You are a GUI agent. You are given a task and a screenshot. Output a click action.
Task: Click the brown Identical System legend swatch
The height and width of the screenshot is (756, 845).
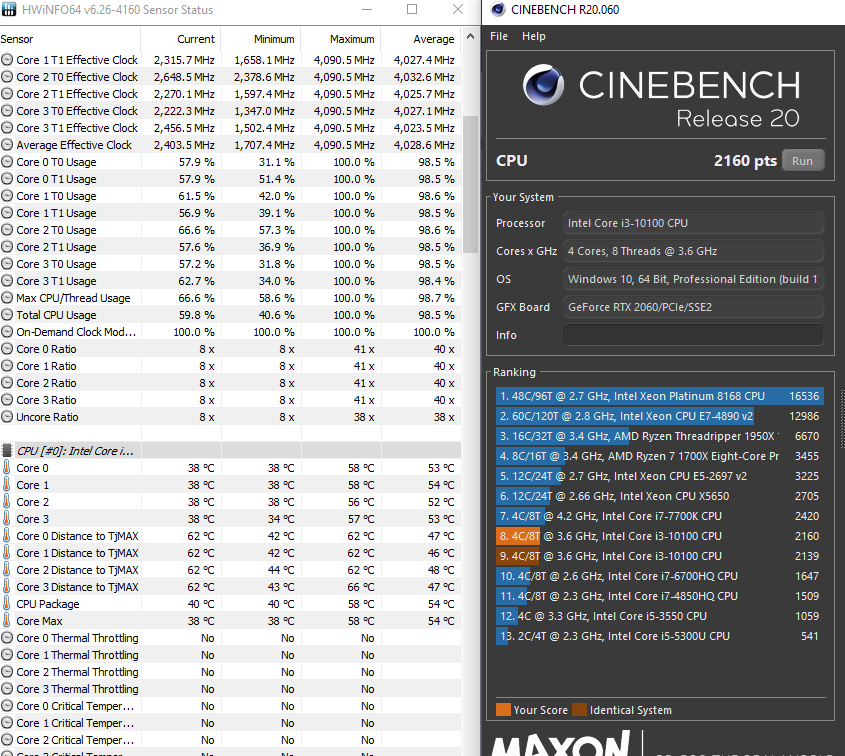(x=579, y=710)
